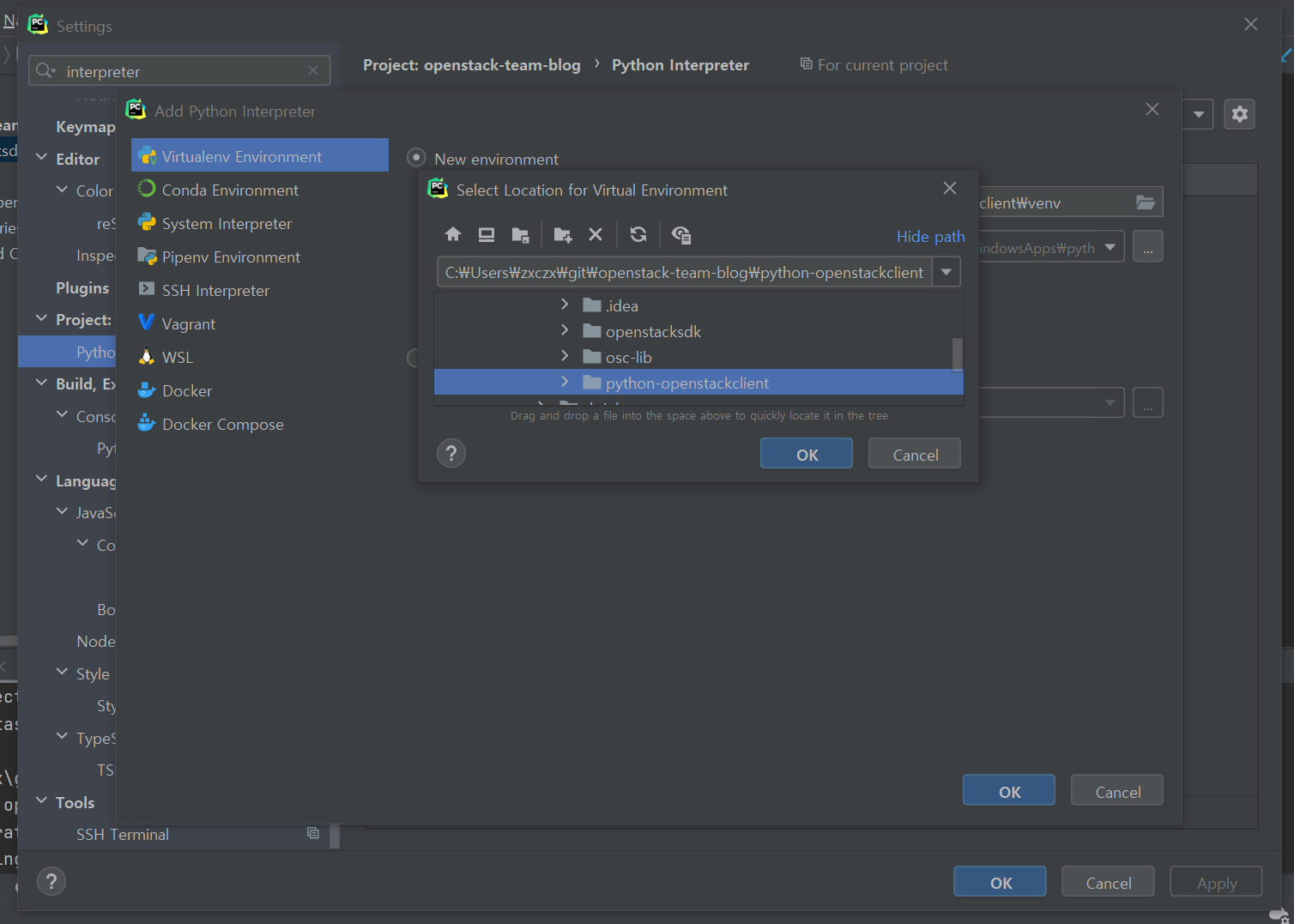Screen dimensions: 1294x924
Task: Click Project directory toolbar icon
Action: pos(520,234)
